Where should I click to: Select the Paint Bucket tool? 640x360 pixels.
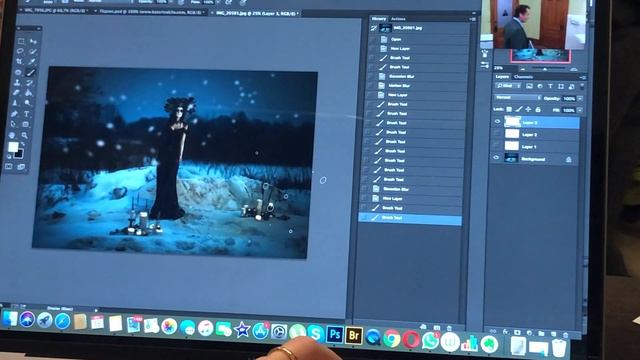point(29,93)
